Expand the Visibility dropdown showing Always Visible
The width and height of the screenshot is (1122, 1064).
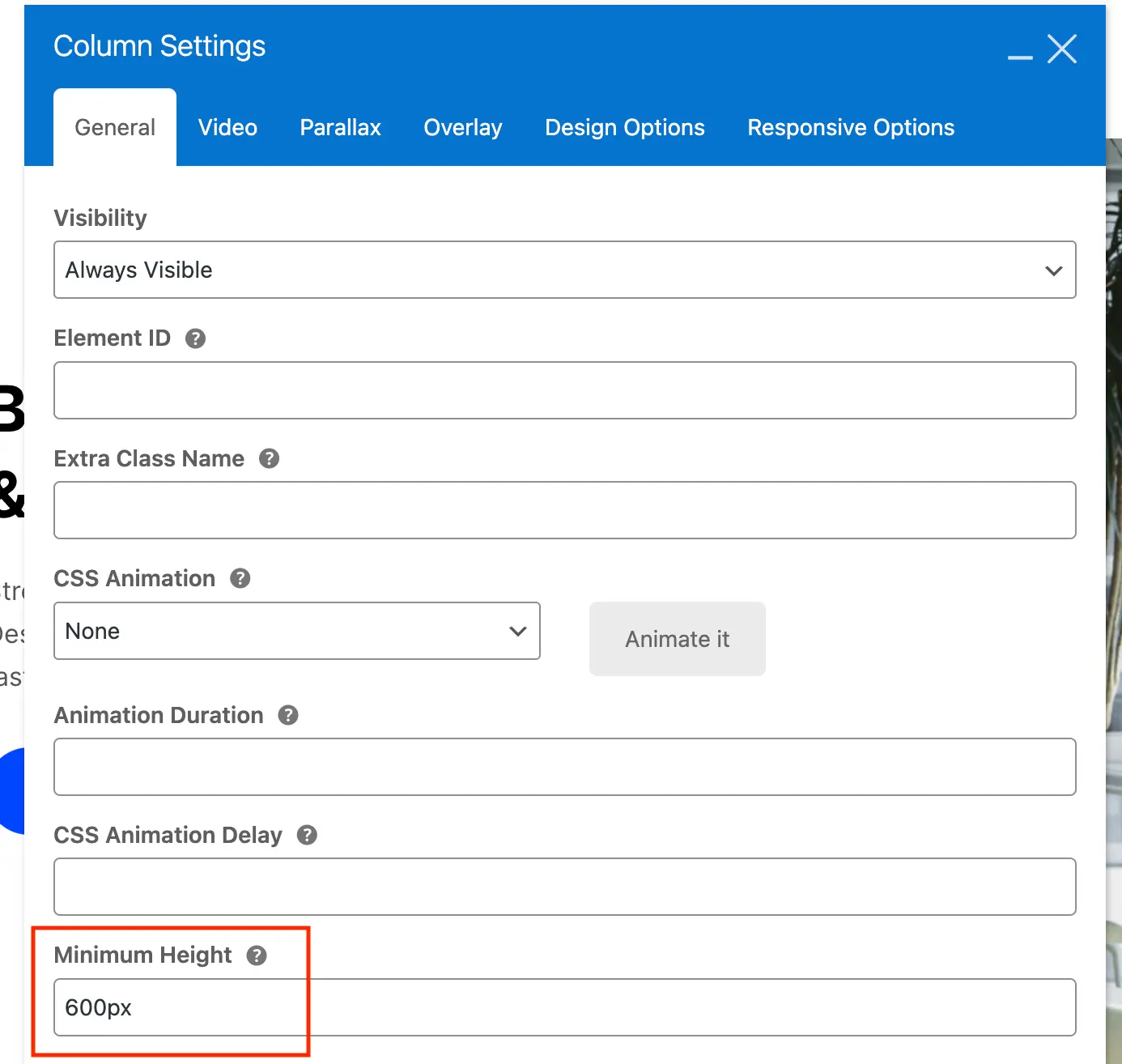tap(565, 270)
